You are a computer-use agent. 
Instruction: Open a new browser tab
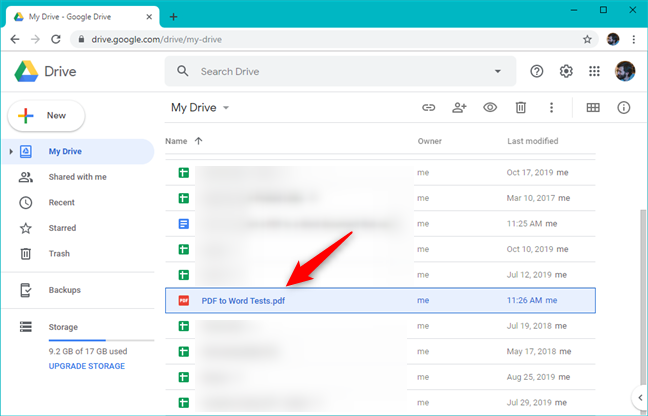174,17
